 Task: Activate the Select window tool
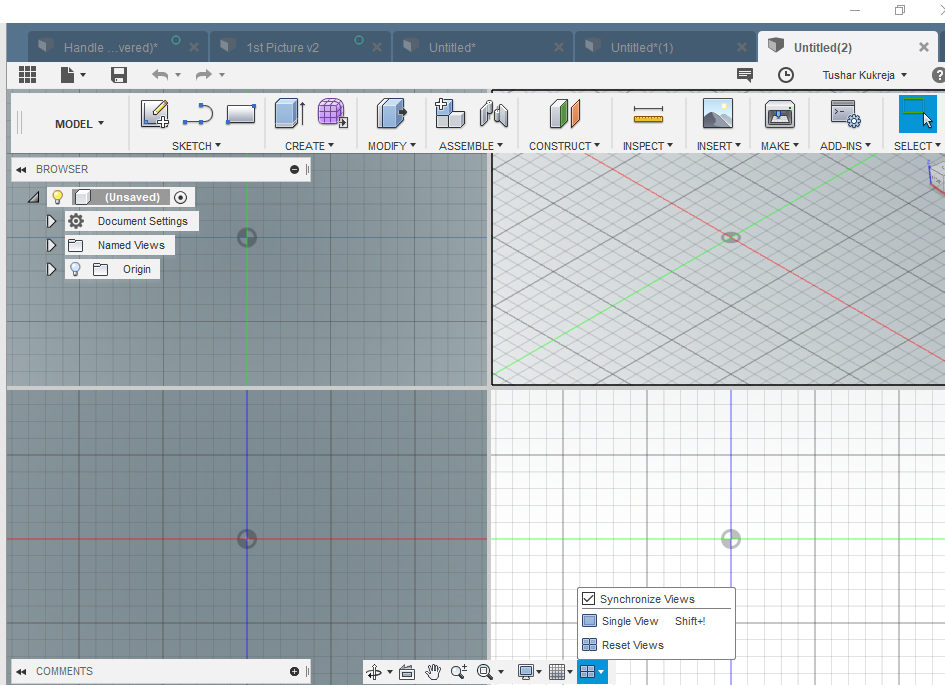tap(918, 114)
